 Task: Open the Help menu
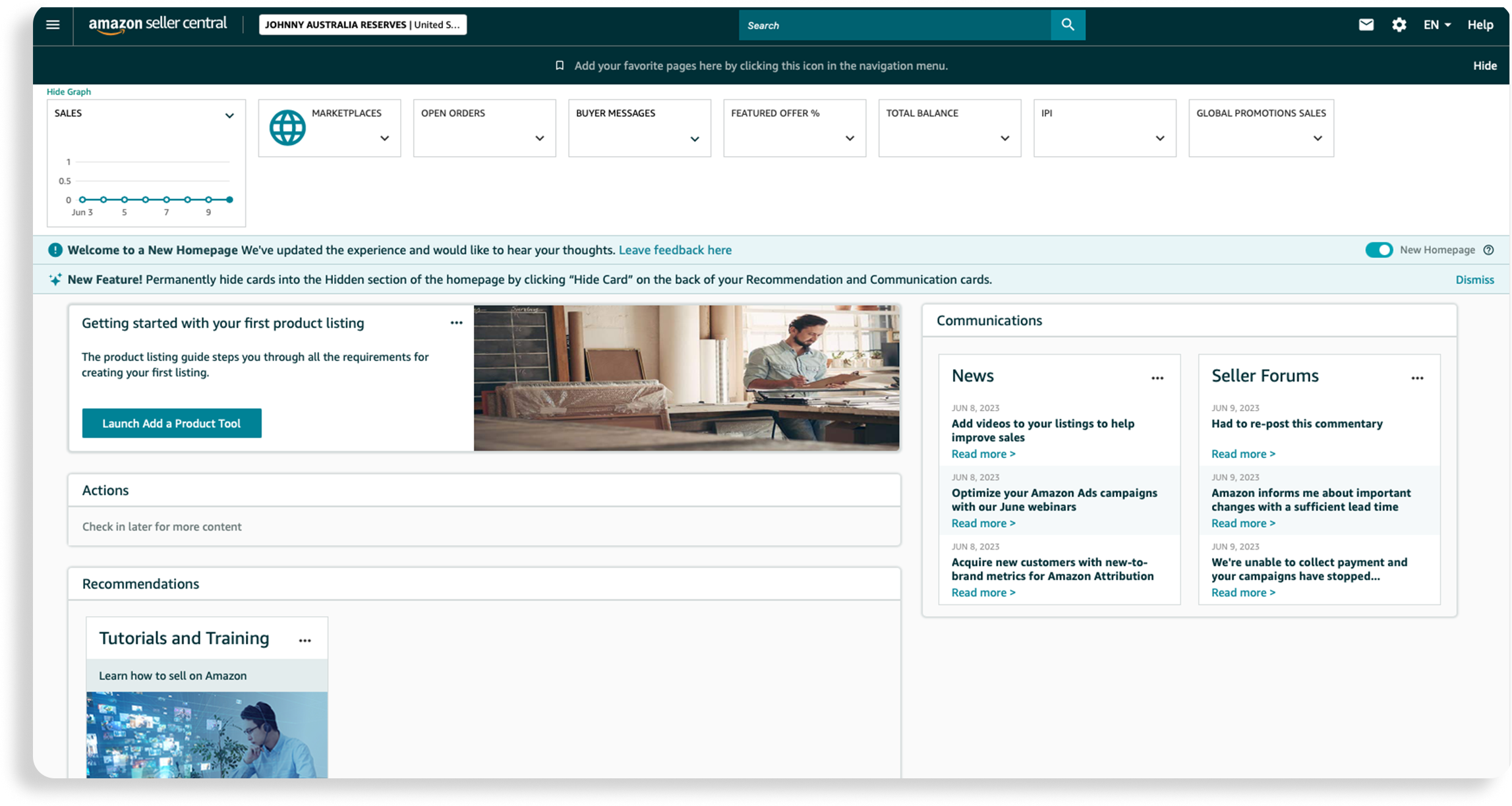tap(1480, 25)
